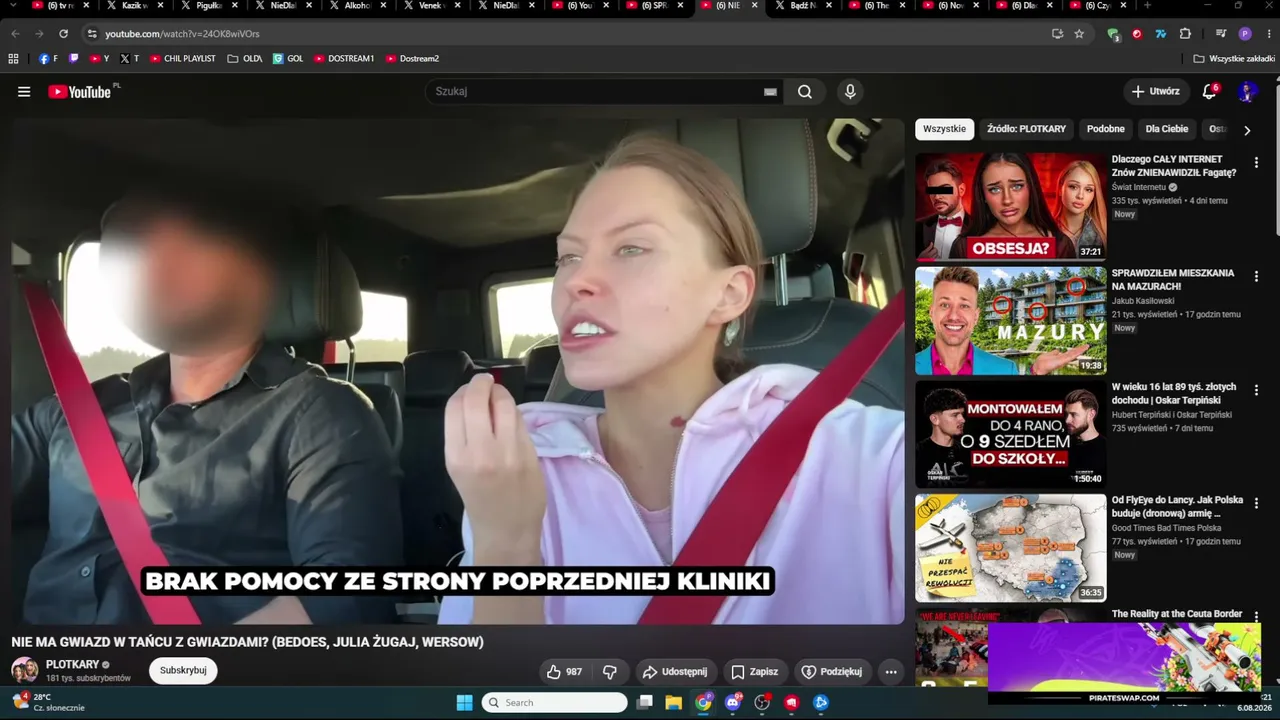Open options for the Ceuta Border video
The width and height of the screenshot is (1280, 720).
tap(1256, 617)
